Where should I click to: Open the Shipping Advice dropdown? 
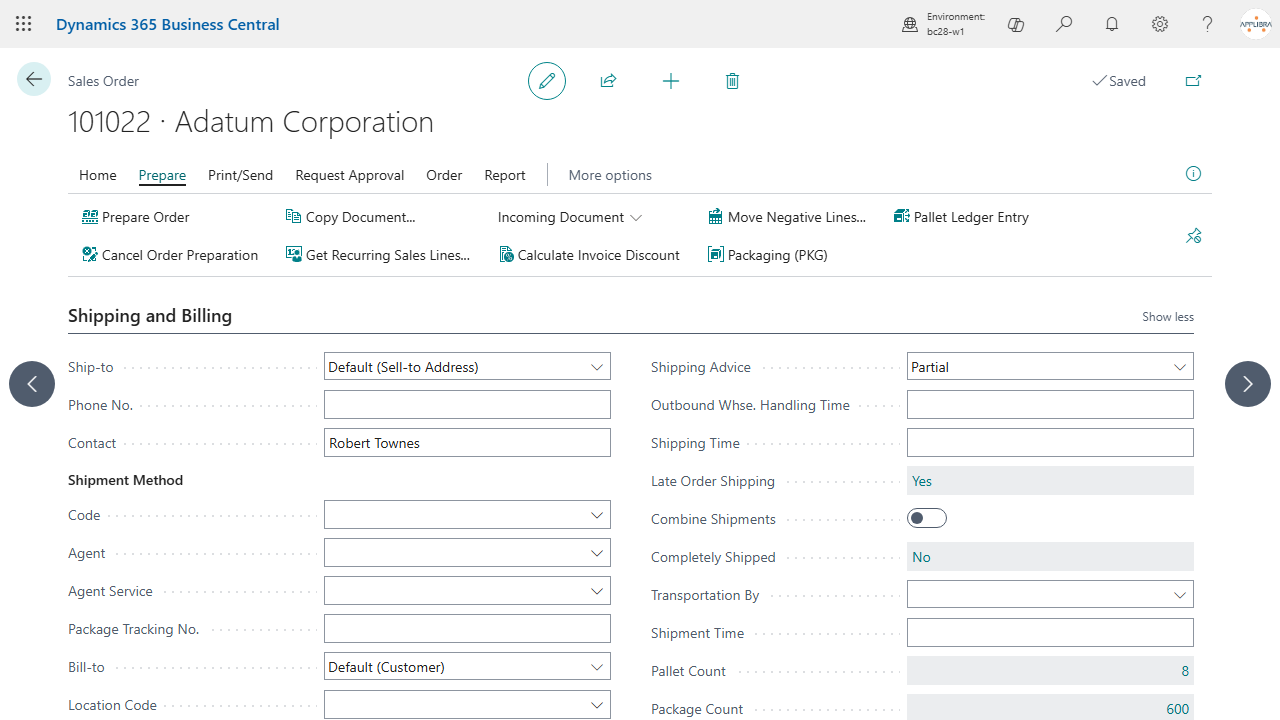point(1180,367)
